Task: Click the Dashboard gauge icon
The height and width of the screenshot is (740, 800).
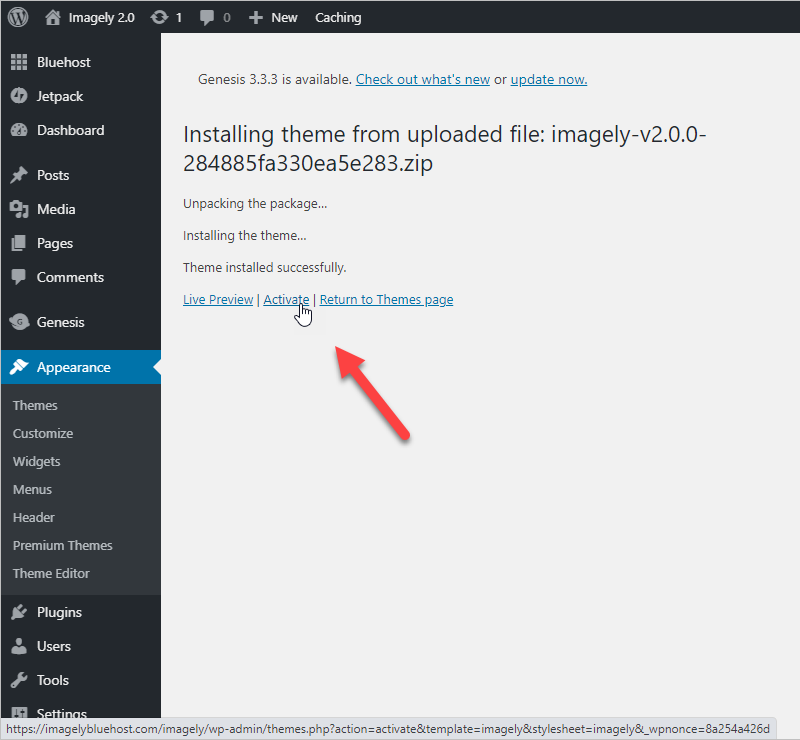Action: point(19,130)
